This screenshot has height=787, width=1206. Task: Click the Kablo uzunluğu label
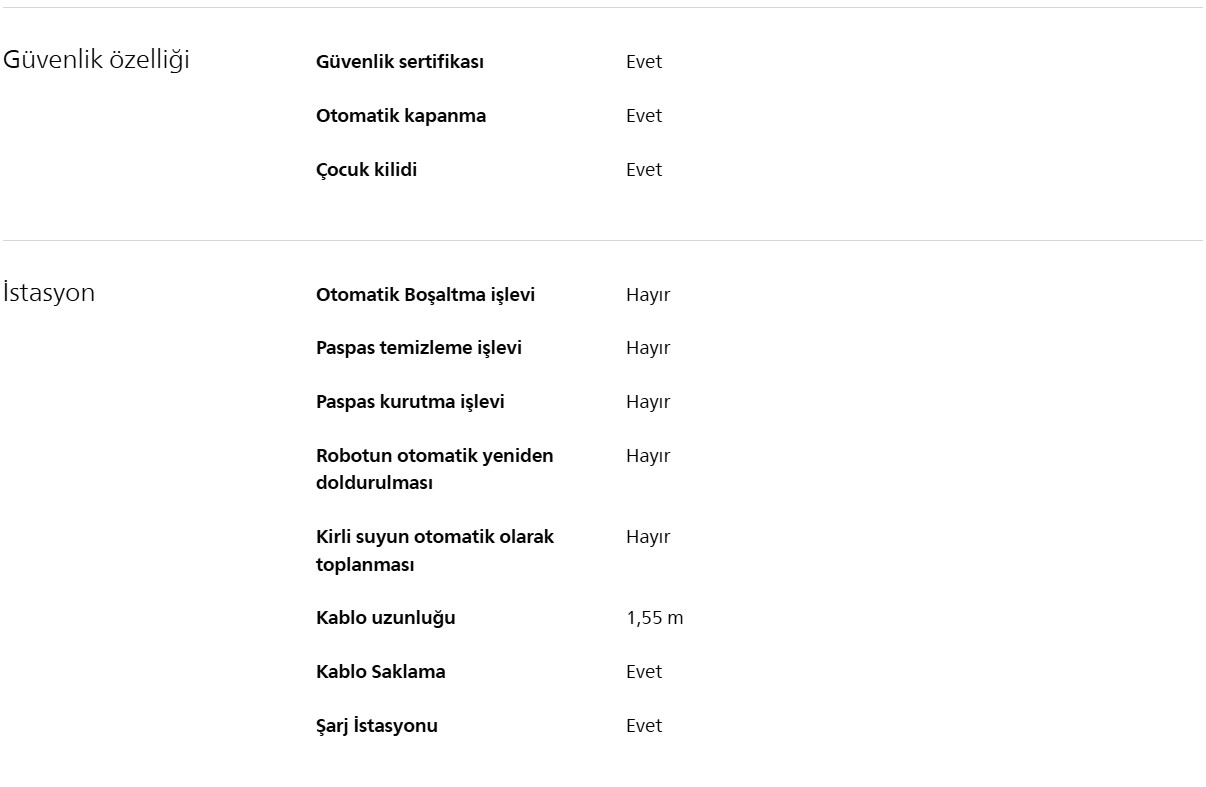click(385, 618)
